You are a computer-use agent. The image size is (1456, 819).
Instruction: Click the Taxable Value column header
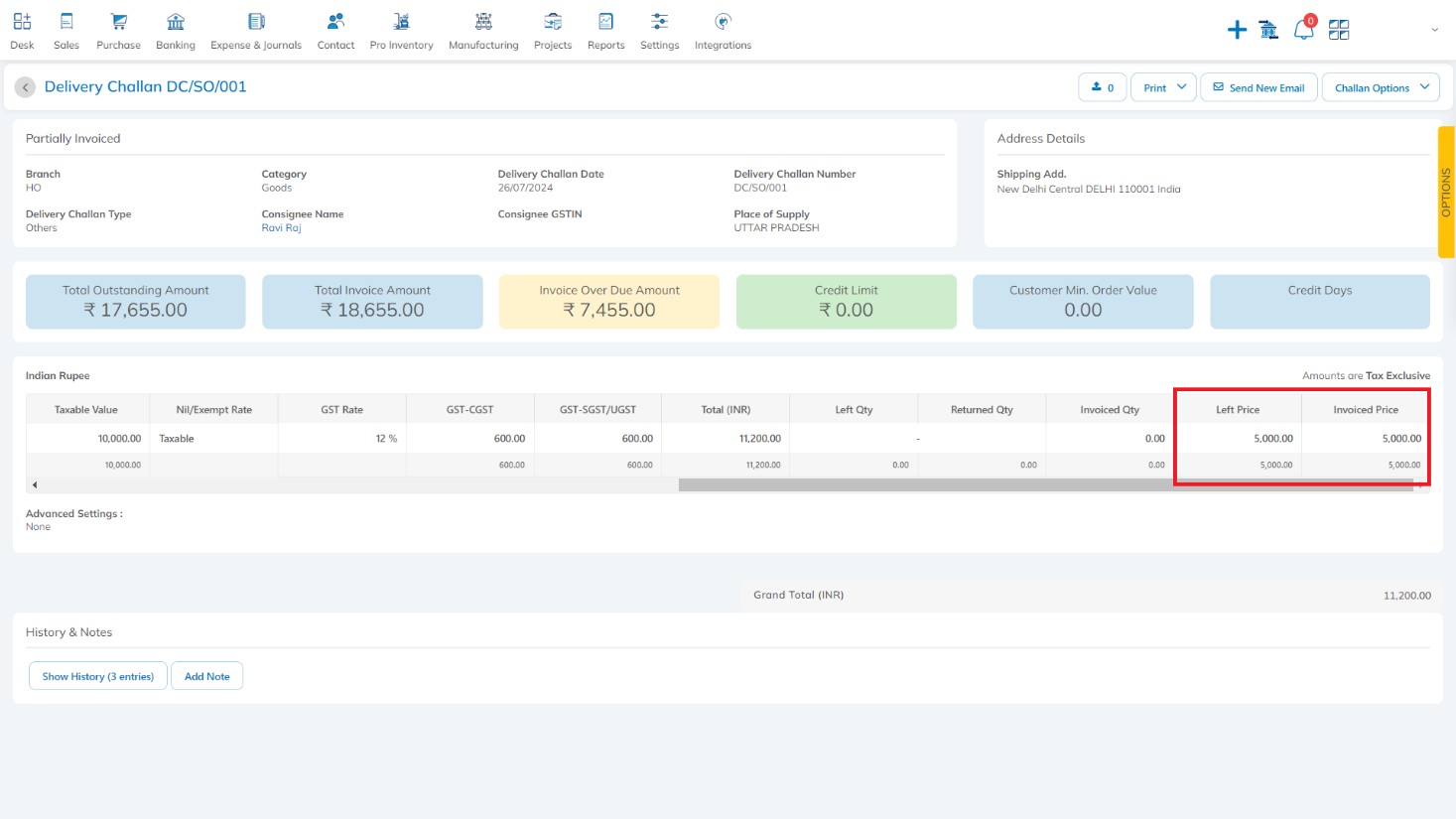pos(86,409)
